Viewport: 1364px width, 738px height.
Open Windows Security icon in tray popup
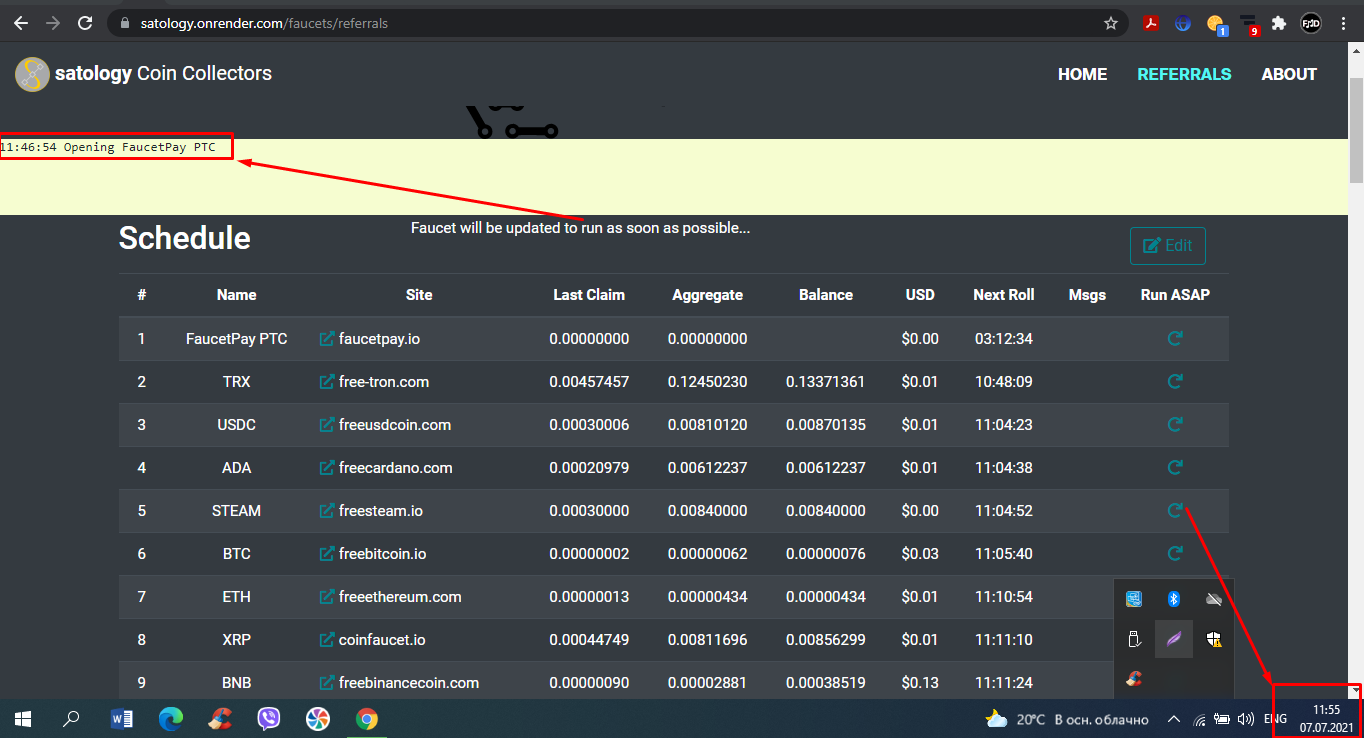tap(1213, 639)
